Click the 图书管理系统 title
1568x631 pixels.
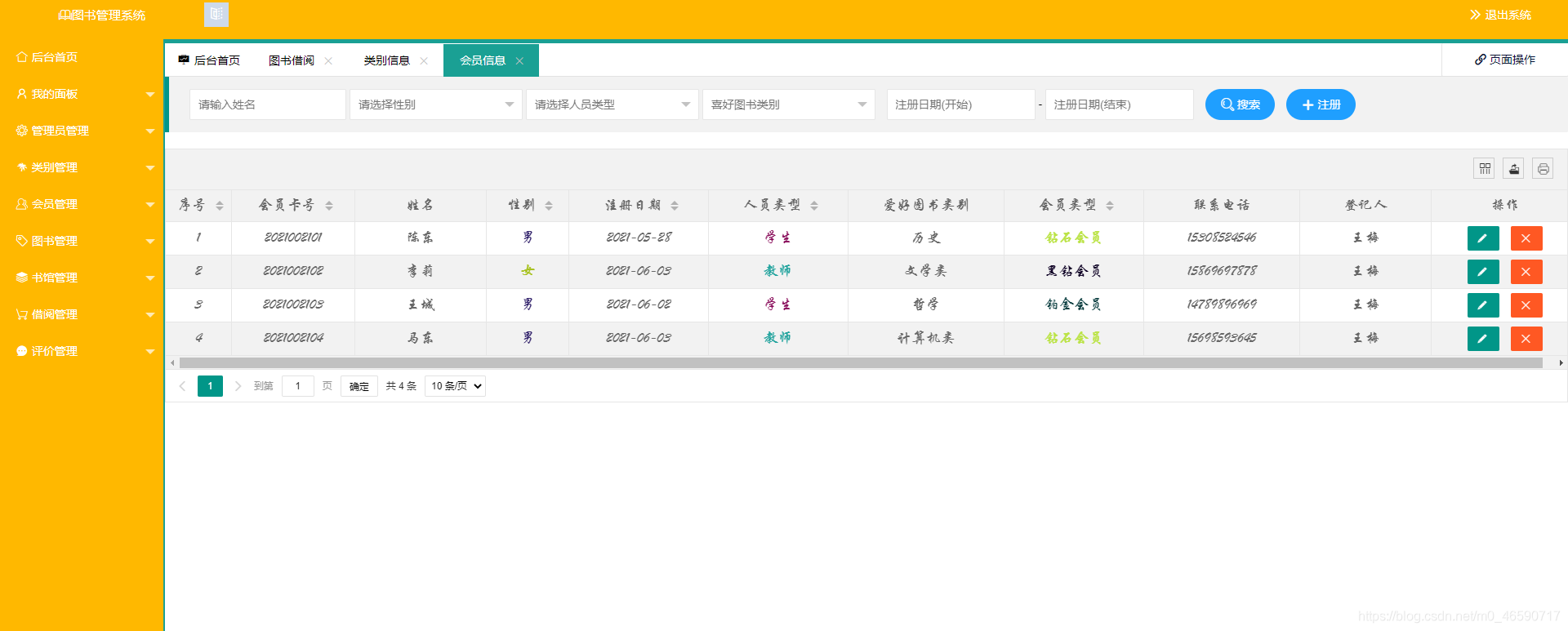click(102, 15)
